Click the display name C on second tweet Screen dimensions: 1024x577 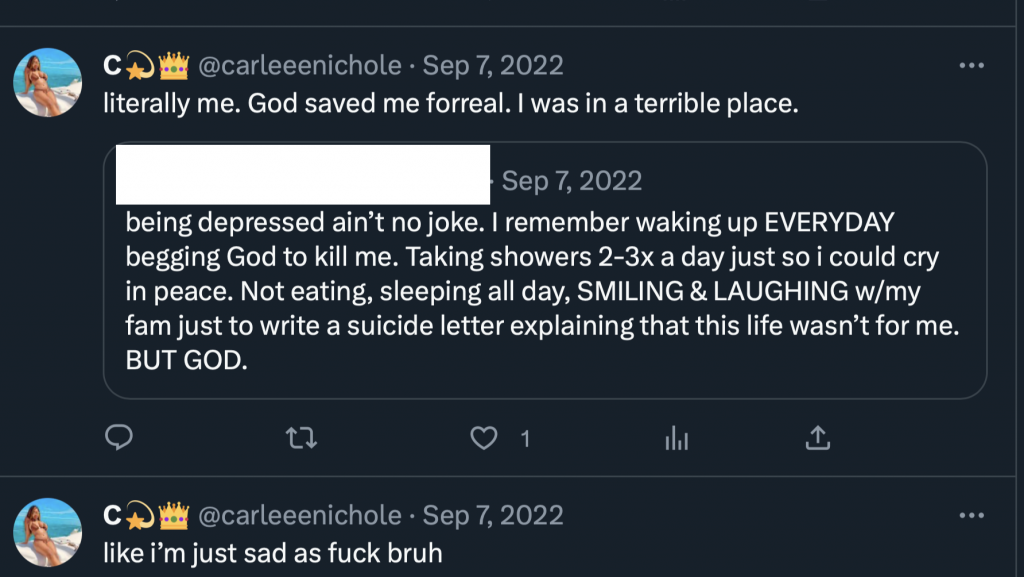click(113, 516)
